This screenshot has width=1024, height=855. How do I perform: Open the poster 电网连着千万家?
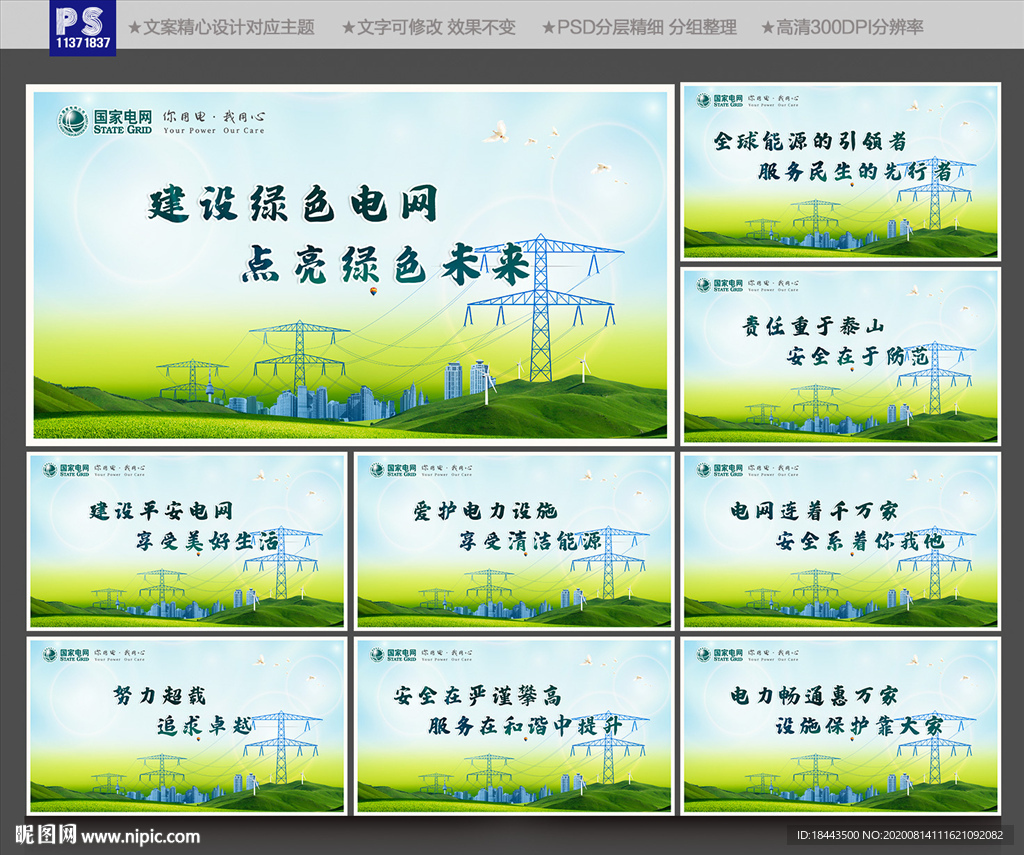click(x=840, y=541)
